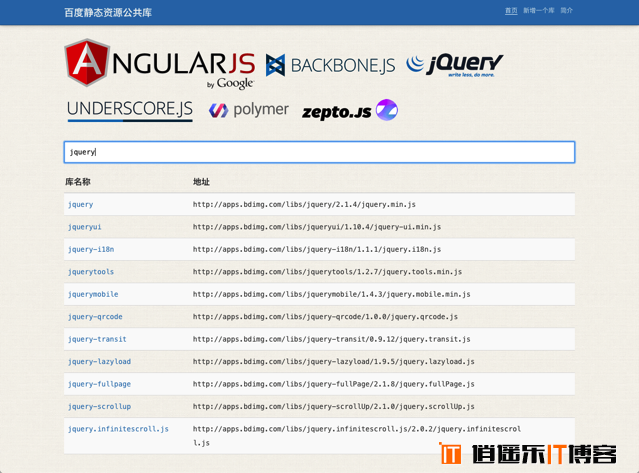Select the jquery.mobile.min.js URL text

point(331,294)
